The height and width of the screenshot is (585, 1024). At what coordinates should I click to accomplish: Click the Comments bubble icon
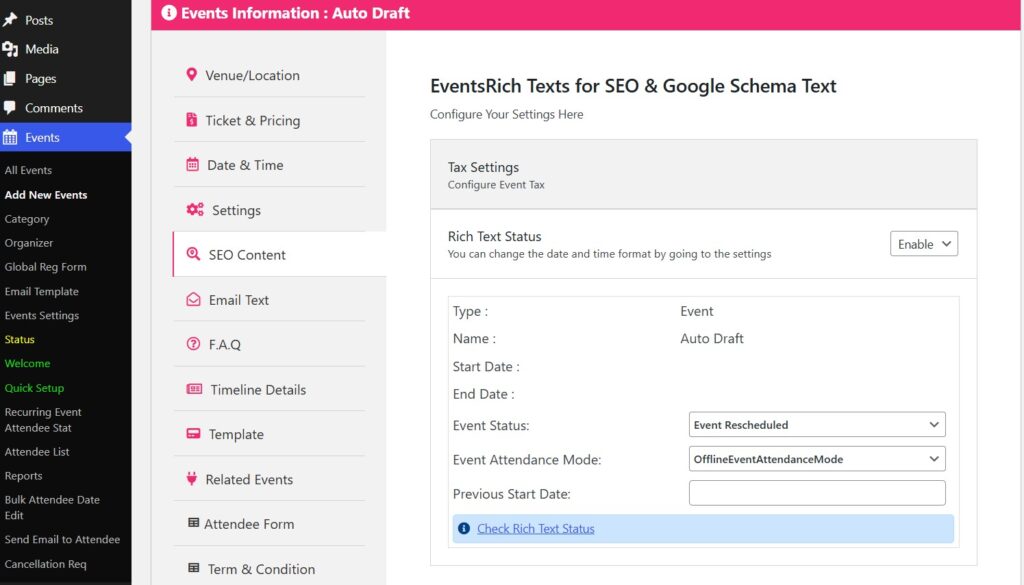10,108
